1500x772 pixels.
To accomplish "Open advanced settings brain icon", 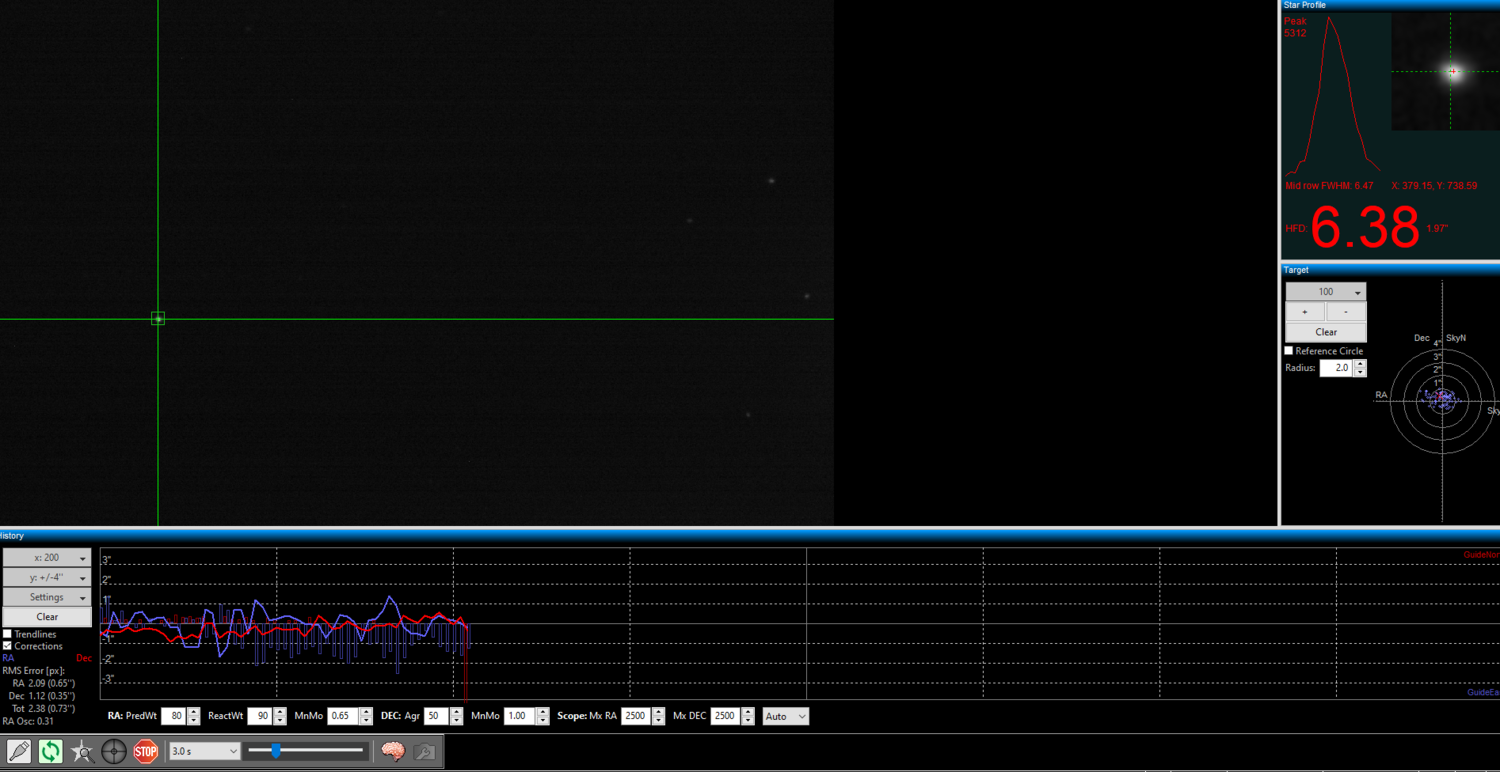I will coord(393,751).
